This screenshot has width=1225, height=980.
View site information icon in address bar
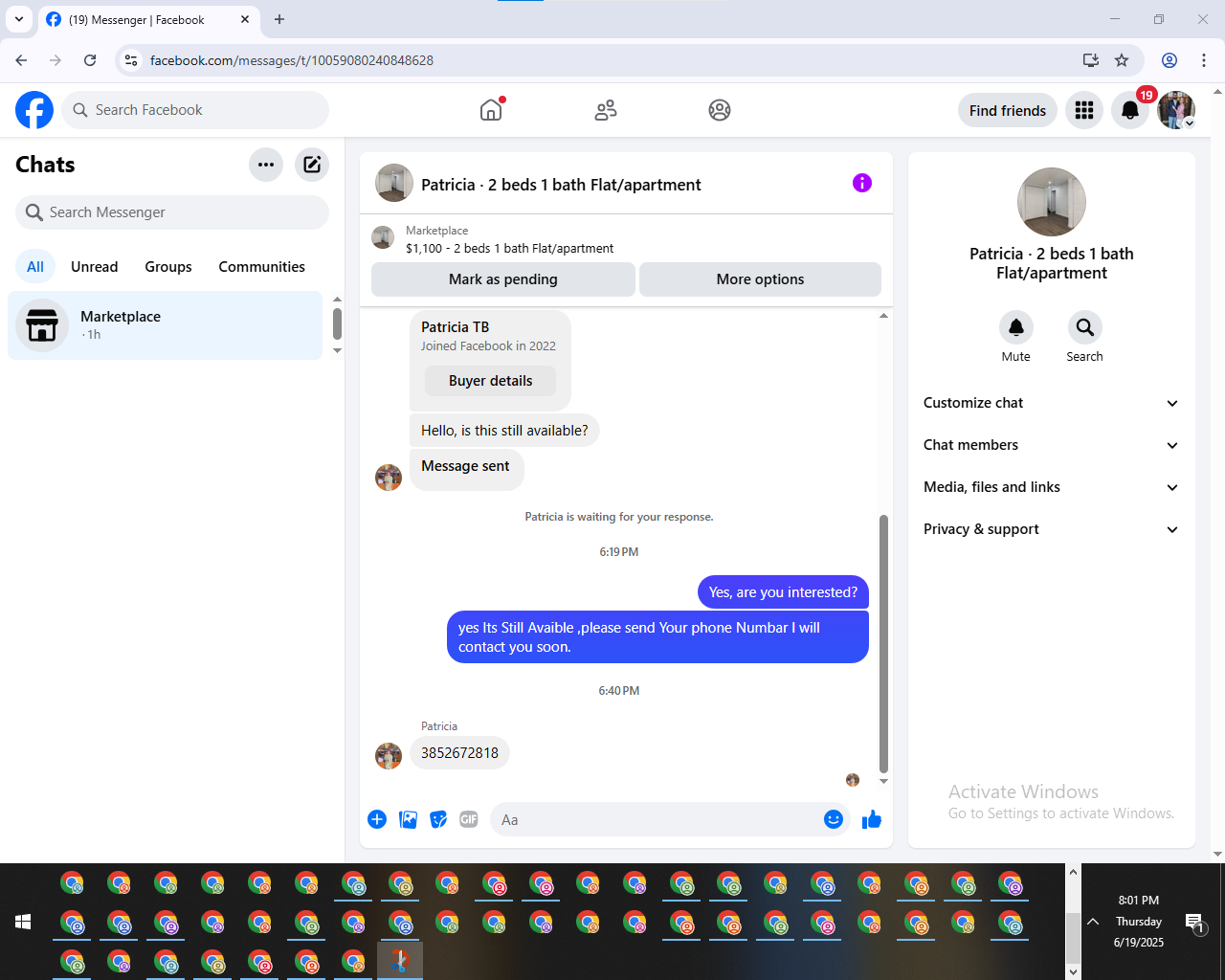pos(132,60)
